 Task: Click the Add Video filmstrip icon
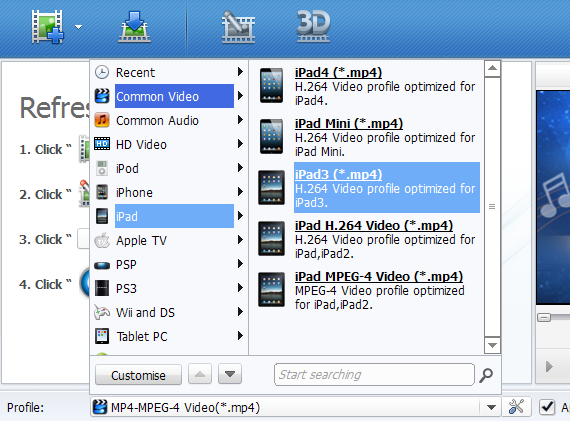point(47,27)
